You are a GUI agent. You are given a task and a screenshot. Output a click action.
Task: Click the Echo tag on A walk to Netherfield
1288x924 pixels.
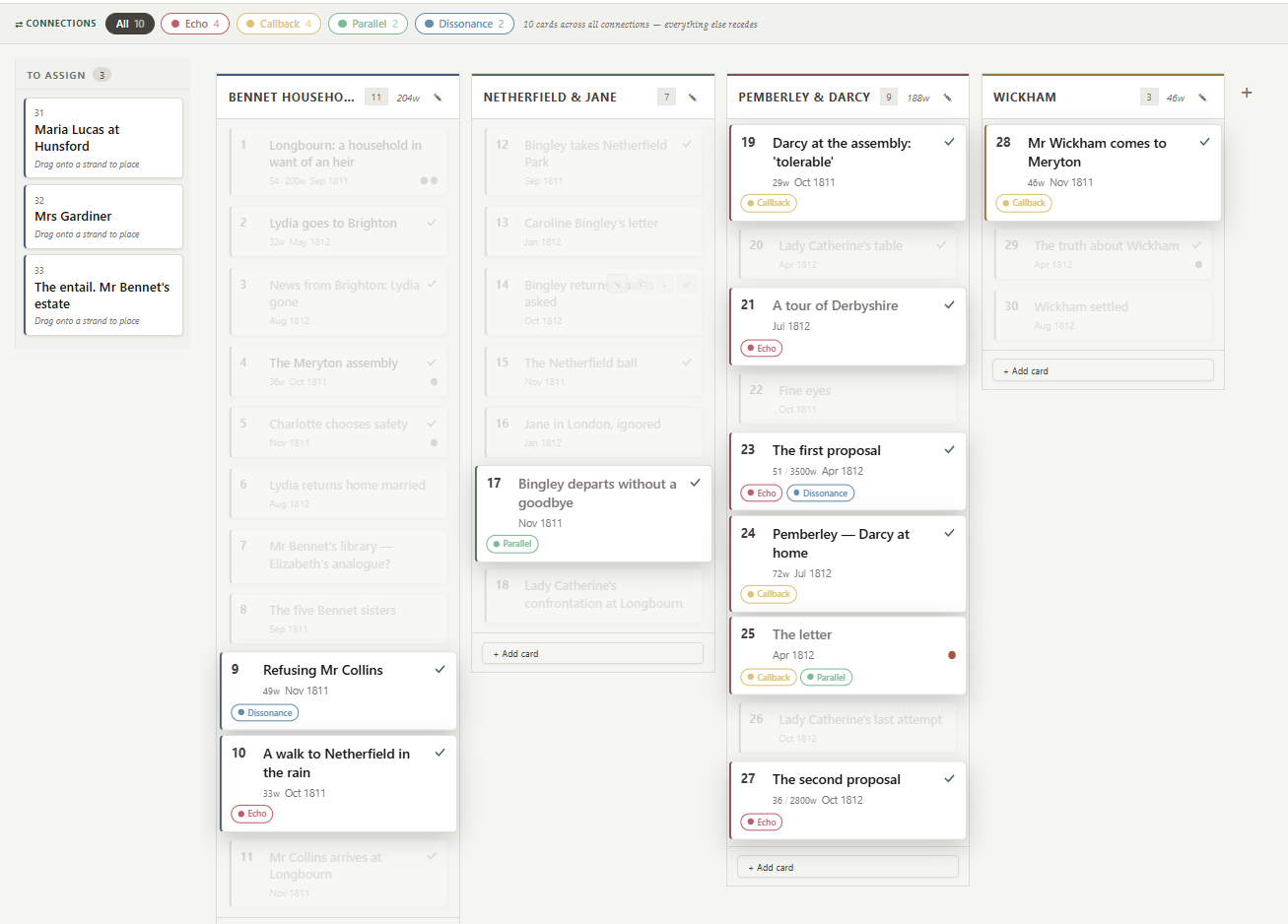252,814
